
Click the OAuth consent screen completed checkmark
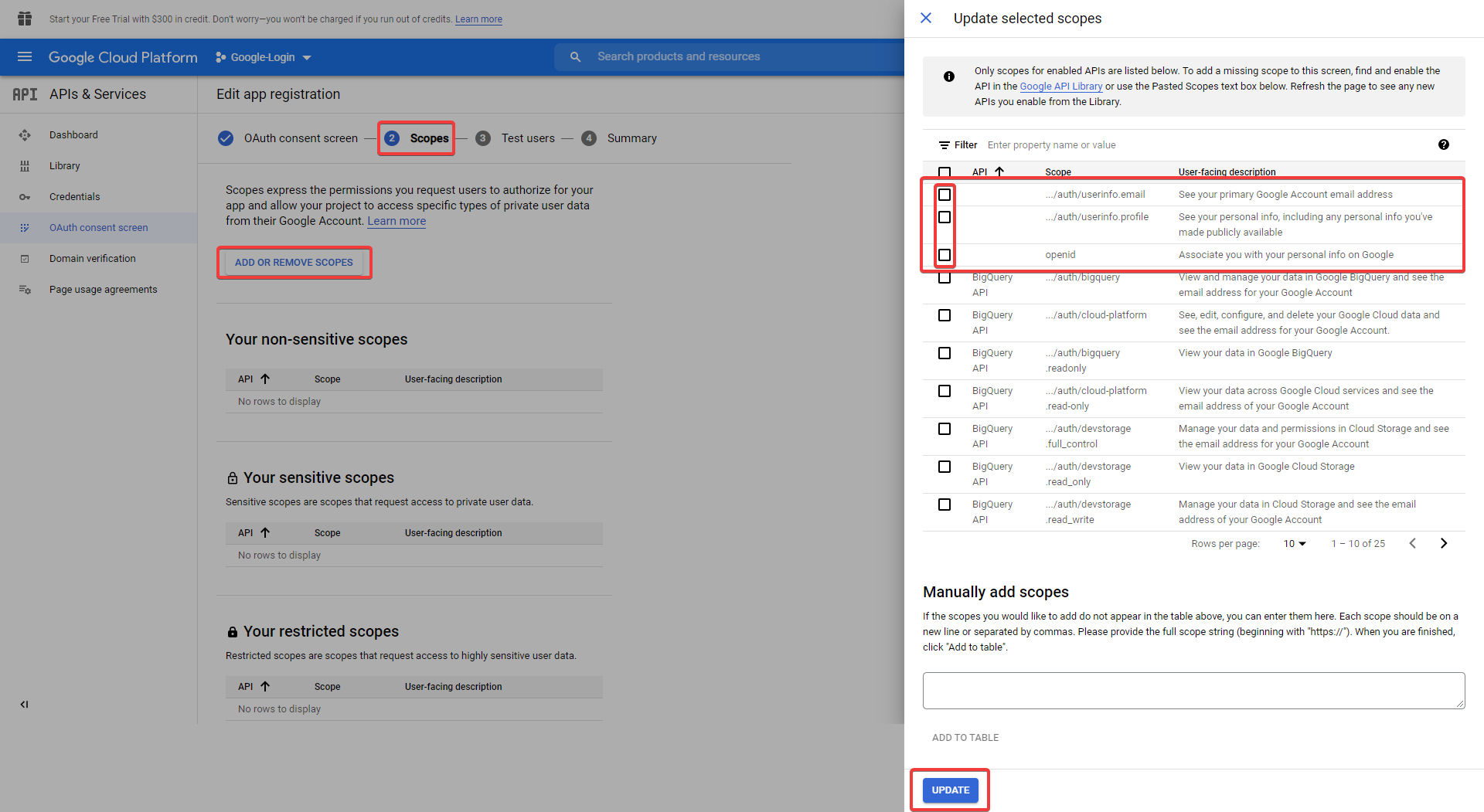226,138
